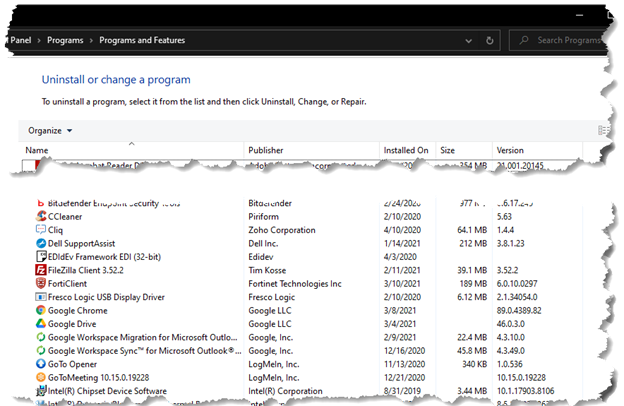Screen dimensions: 624x406
Task: Go to the Panel breadcrumb
Action: tap(21, 40)
